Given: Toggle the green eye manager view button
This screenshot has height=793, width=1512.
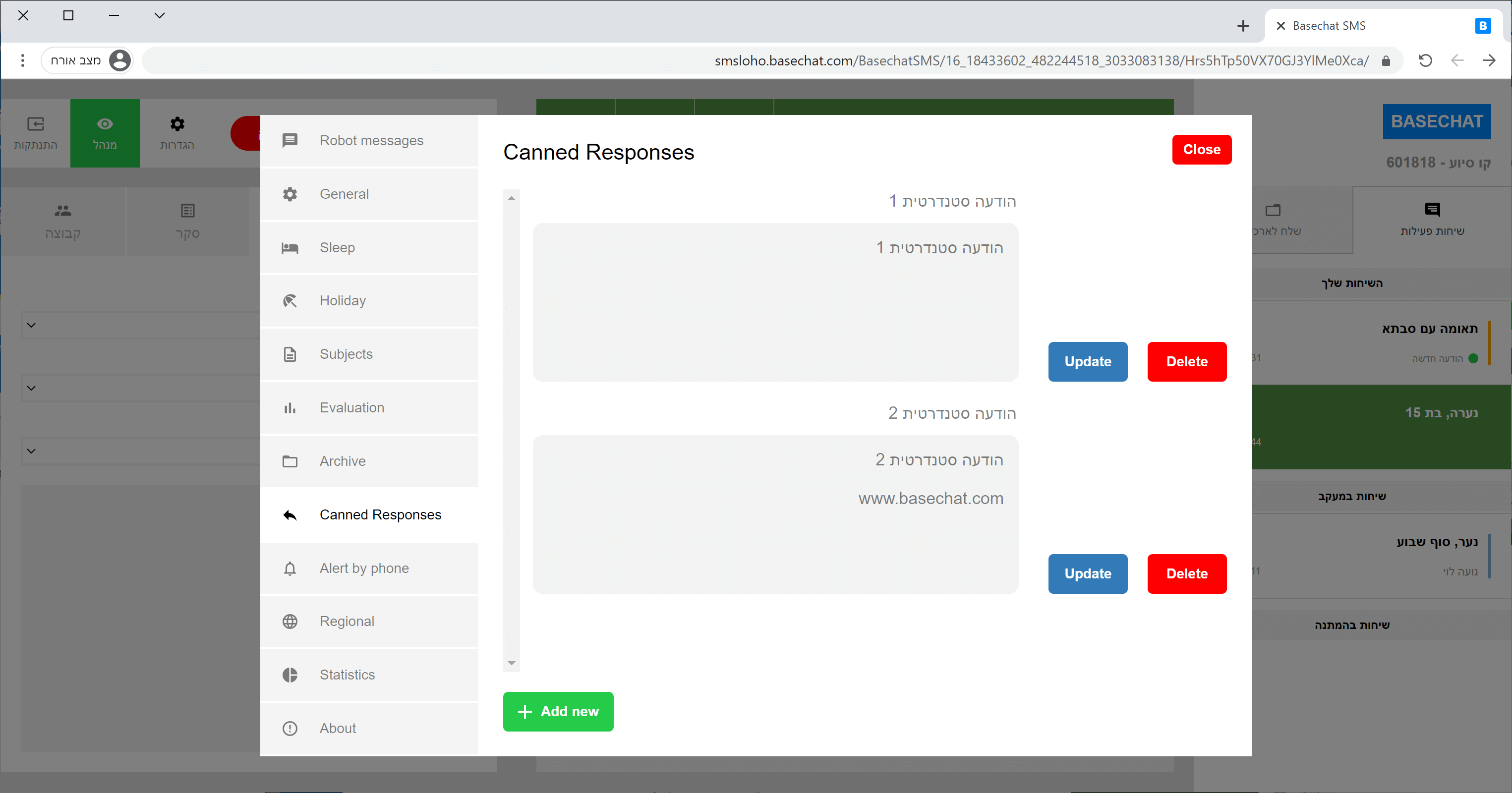Looking at the screenshot, I should click(105, 133).
